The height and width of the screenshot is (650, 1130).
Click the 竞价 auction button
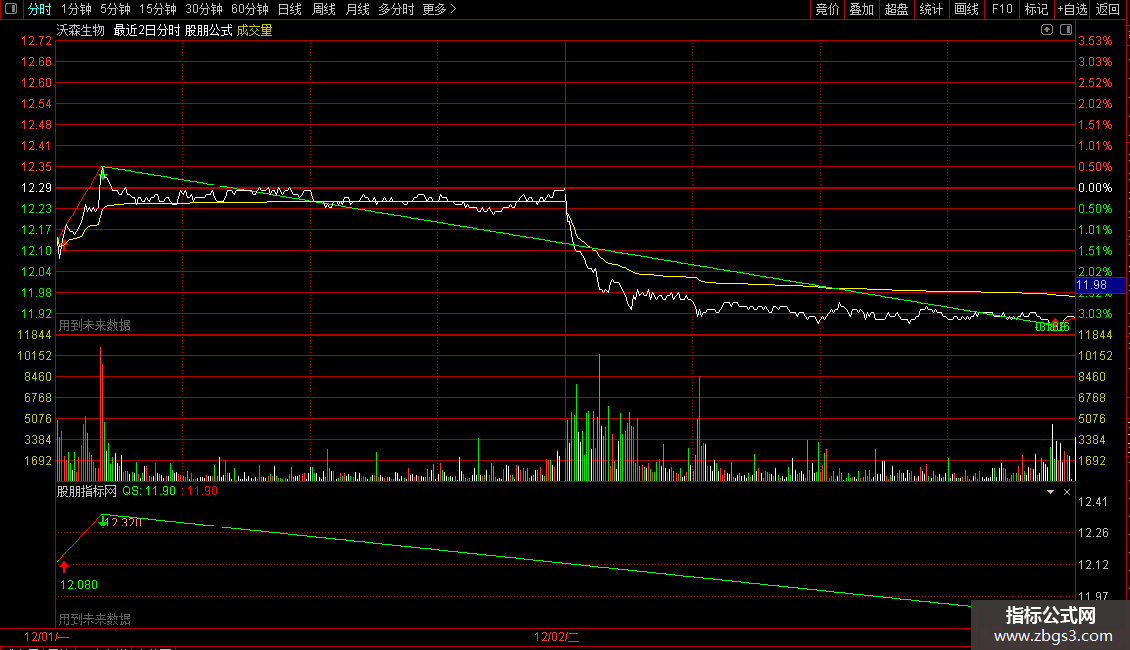[827, 9]
